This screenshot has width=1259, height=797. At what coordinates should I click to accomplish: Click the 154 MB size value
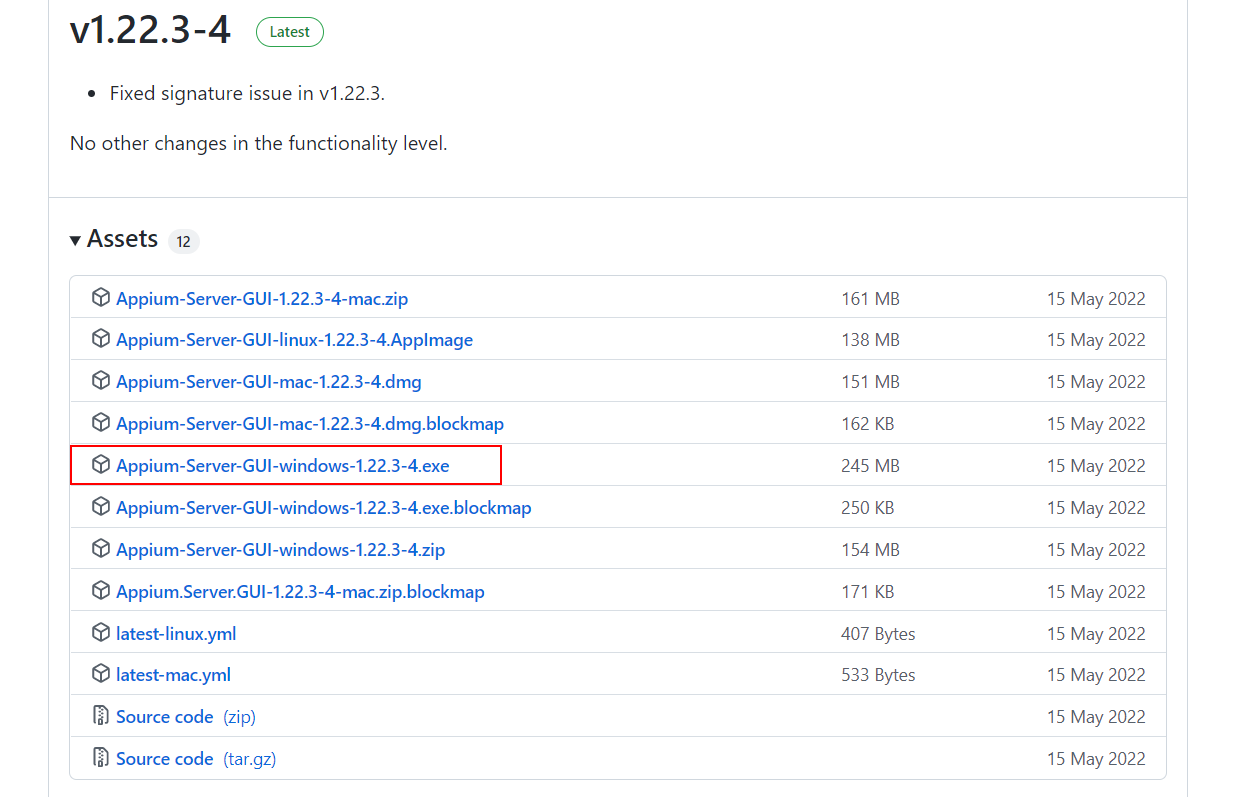[870, 550]
